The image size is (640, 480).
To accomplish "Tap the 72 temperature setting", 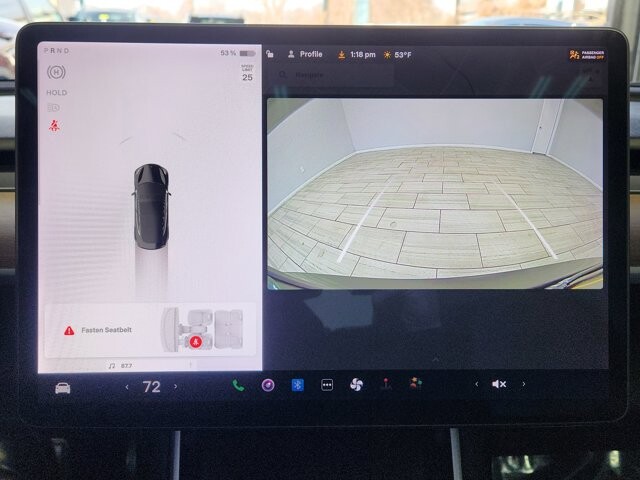I will pos(151,387).
